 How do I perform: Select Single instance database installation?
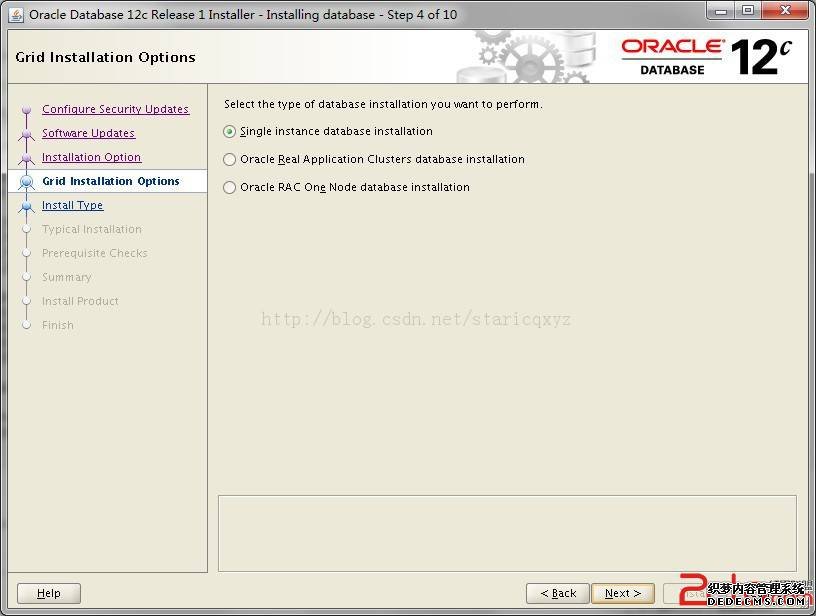(230, 132)
